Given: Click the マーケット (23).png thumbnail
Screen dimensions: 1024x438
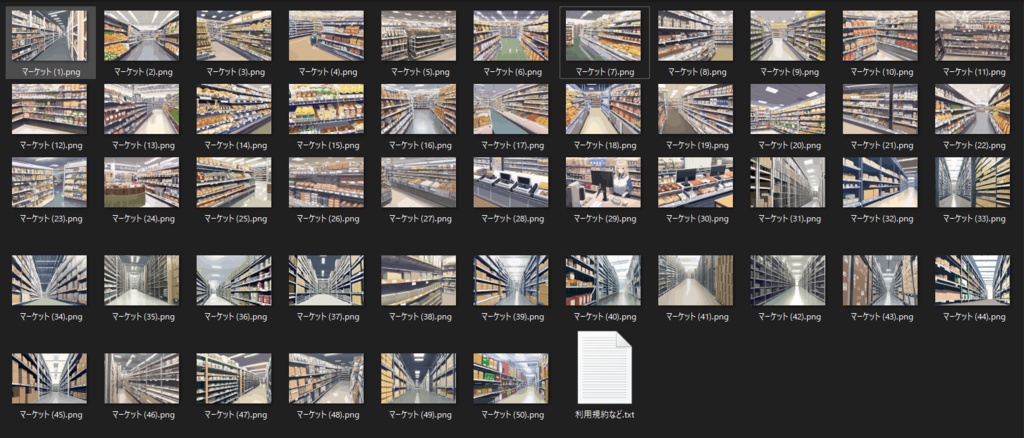Looking at the screenshot, I should coord(50,182).
